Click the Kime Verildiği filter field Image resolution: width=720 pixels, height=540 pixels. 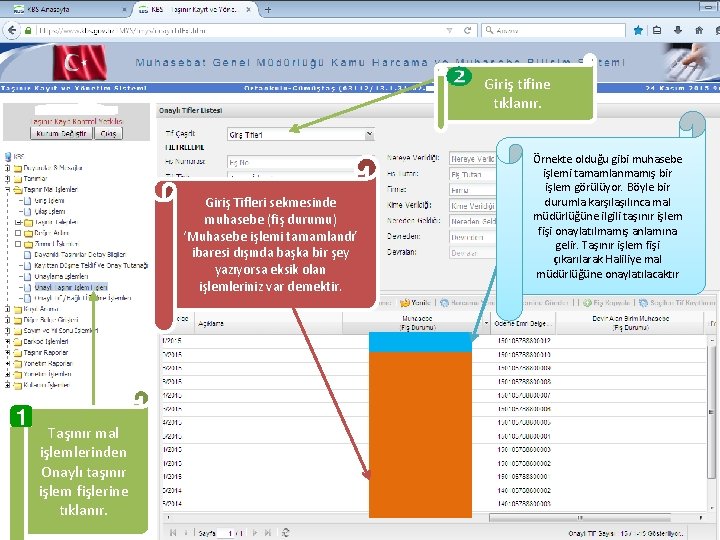click(x=473, y=206)
